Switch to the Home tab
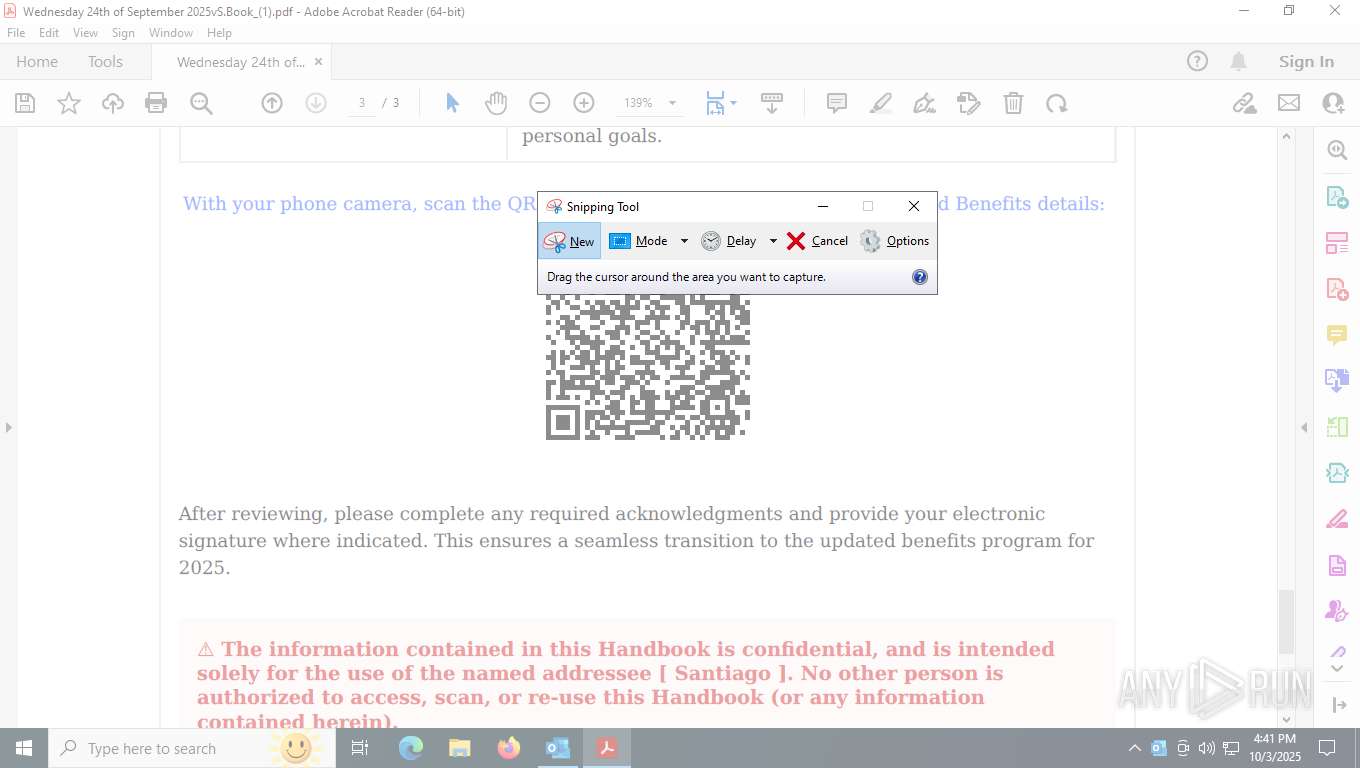 (x=37, y=61)
